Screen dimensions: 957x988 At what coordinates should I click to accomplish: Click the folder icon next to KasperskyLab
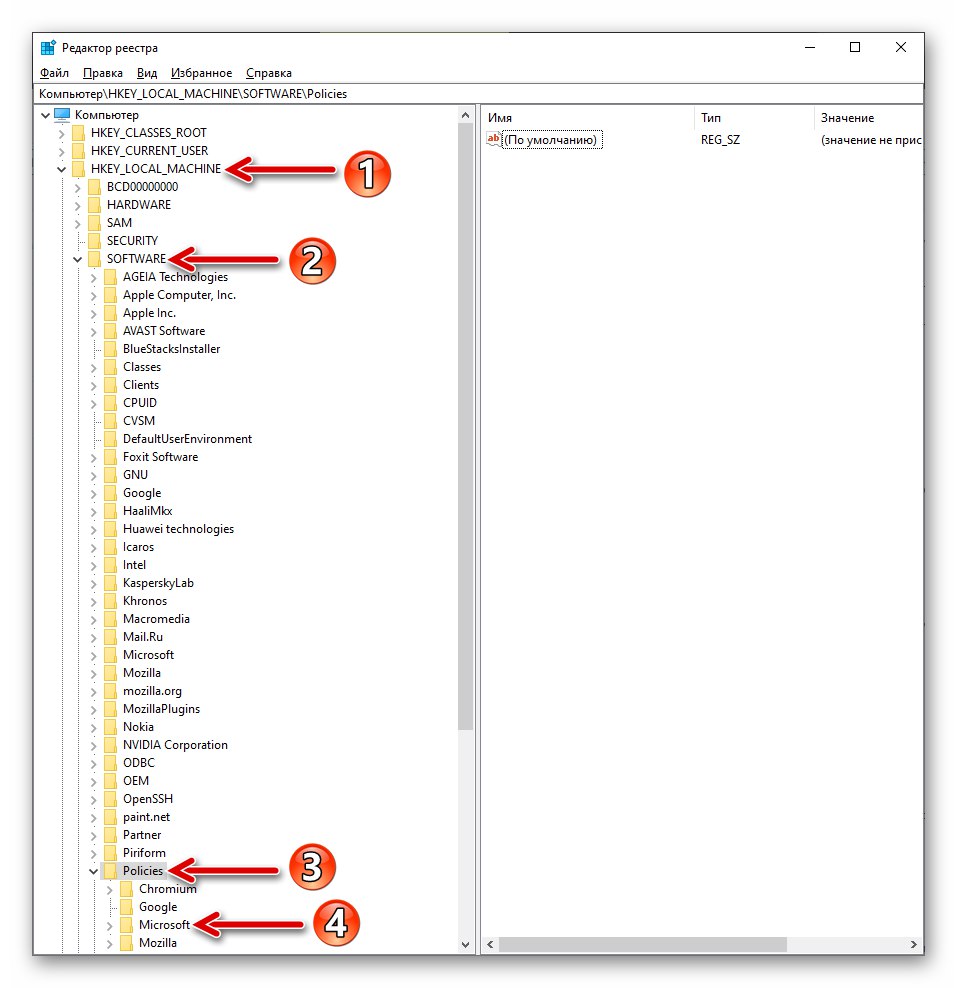[x=111, y=583]
